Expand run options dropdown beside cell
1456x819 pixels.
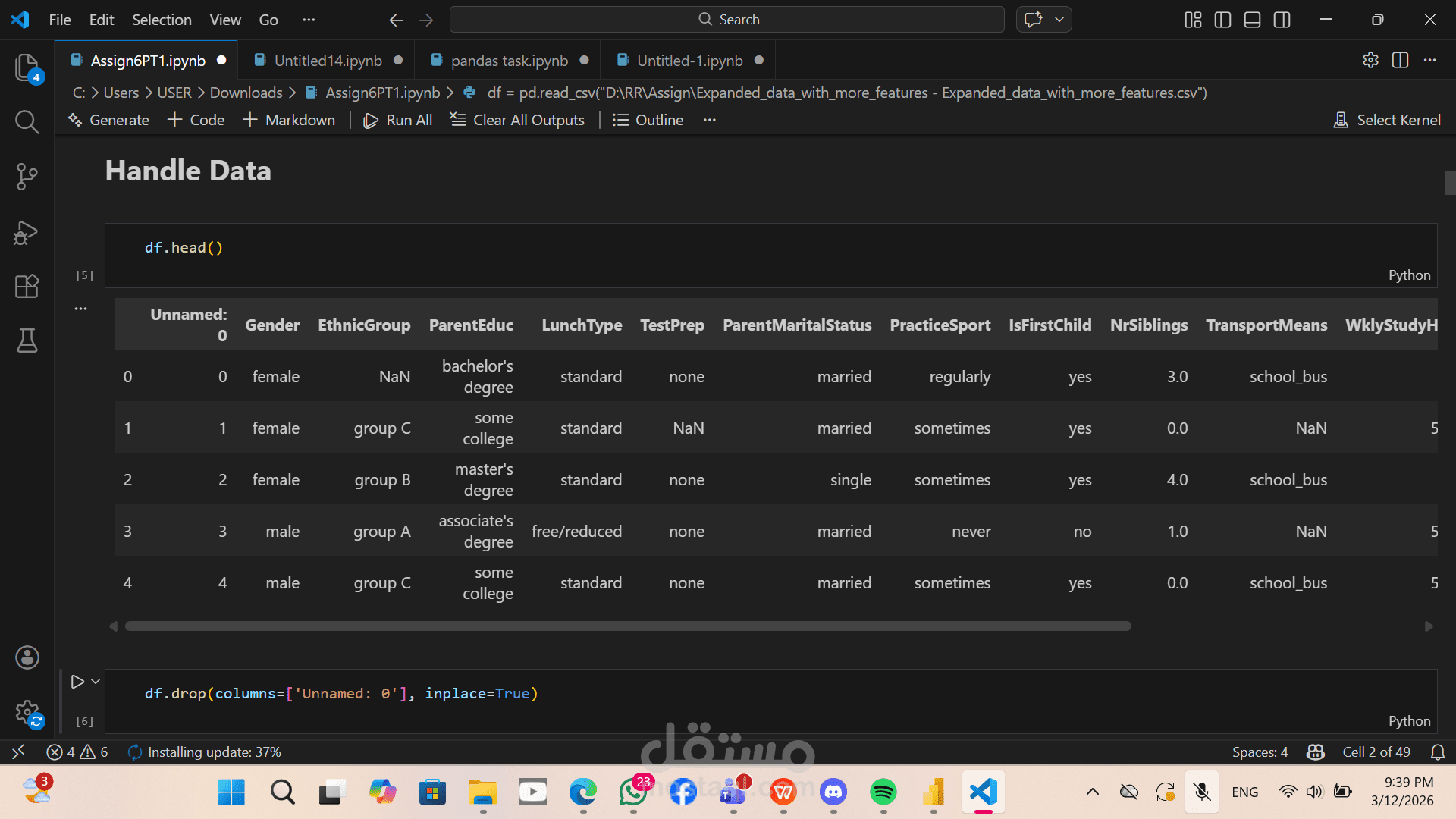96,682
